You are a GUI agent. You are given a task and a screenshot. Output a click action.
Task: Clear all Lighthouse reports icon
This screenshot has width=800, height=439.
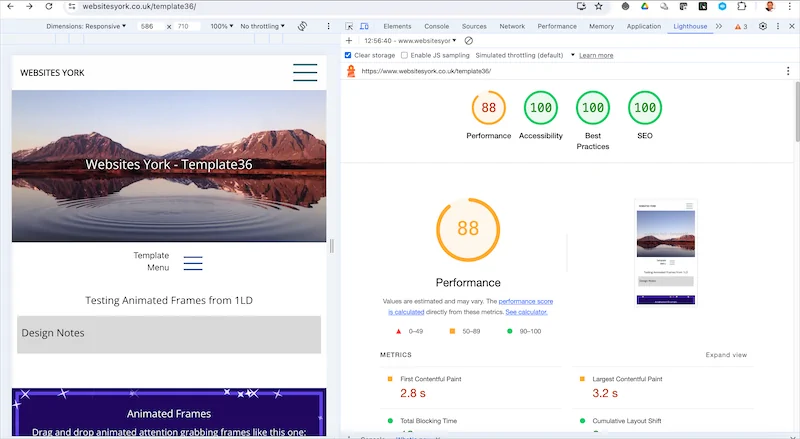point(468,40)
